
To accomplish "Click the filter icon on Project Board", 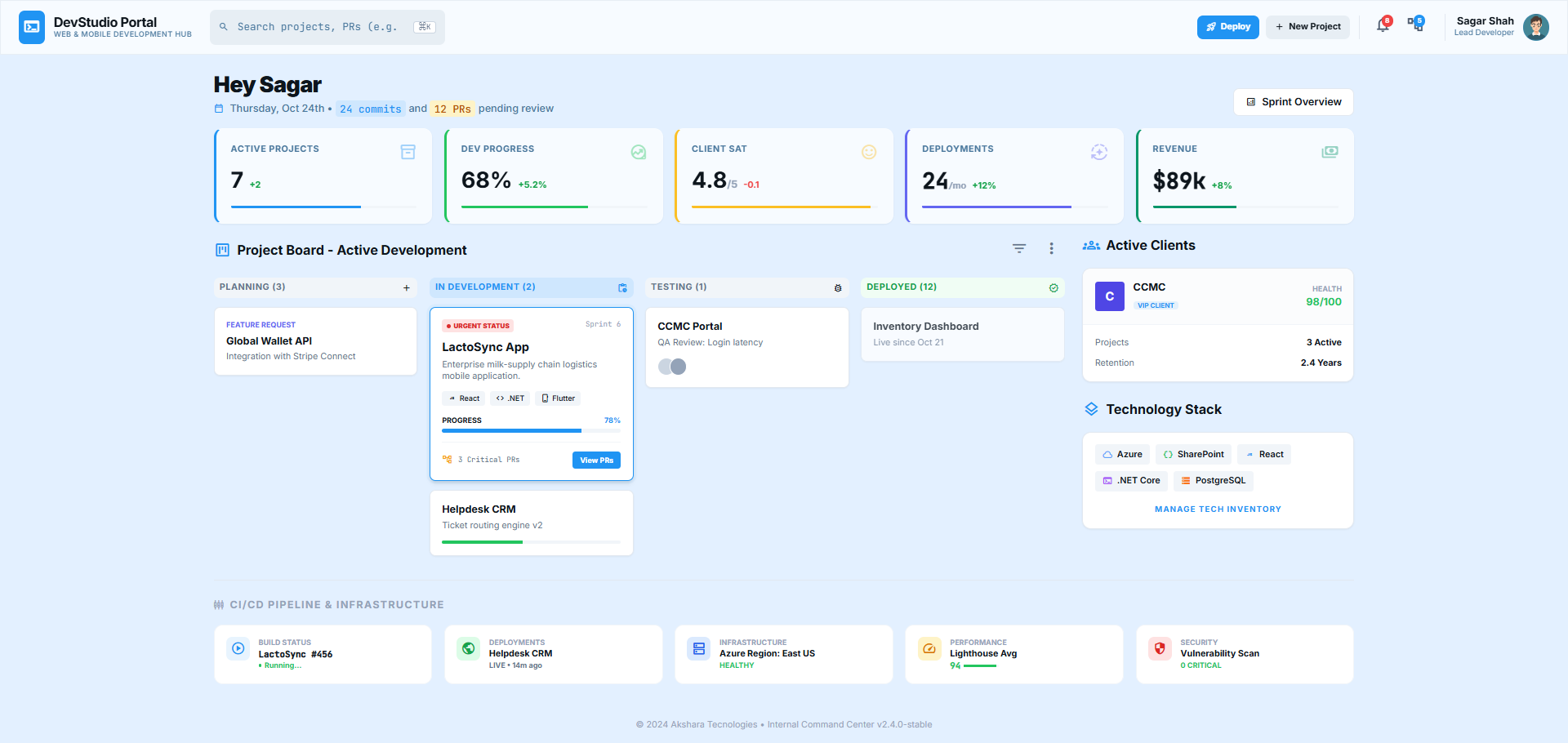I will point(1019,248).
